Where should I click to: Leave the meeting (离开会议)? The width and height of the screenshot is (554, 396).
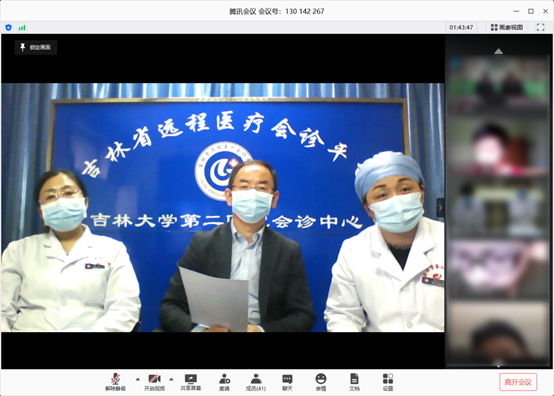(518, 382)
